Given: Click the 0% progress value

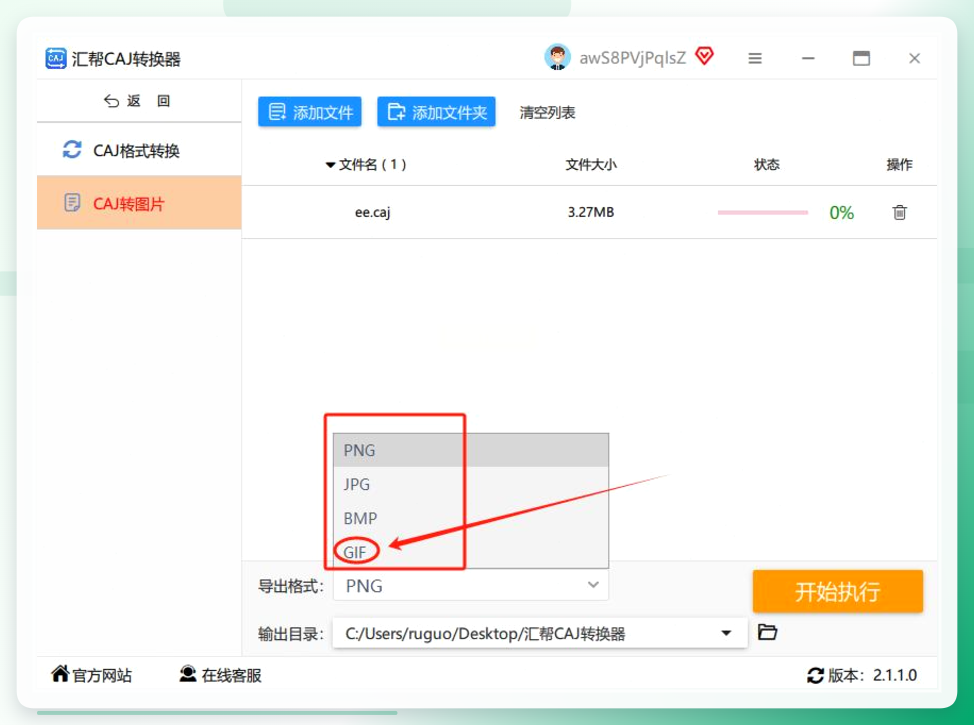Looking at the screenshot, I should click(842, 213).
